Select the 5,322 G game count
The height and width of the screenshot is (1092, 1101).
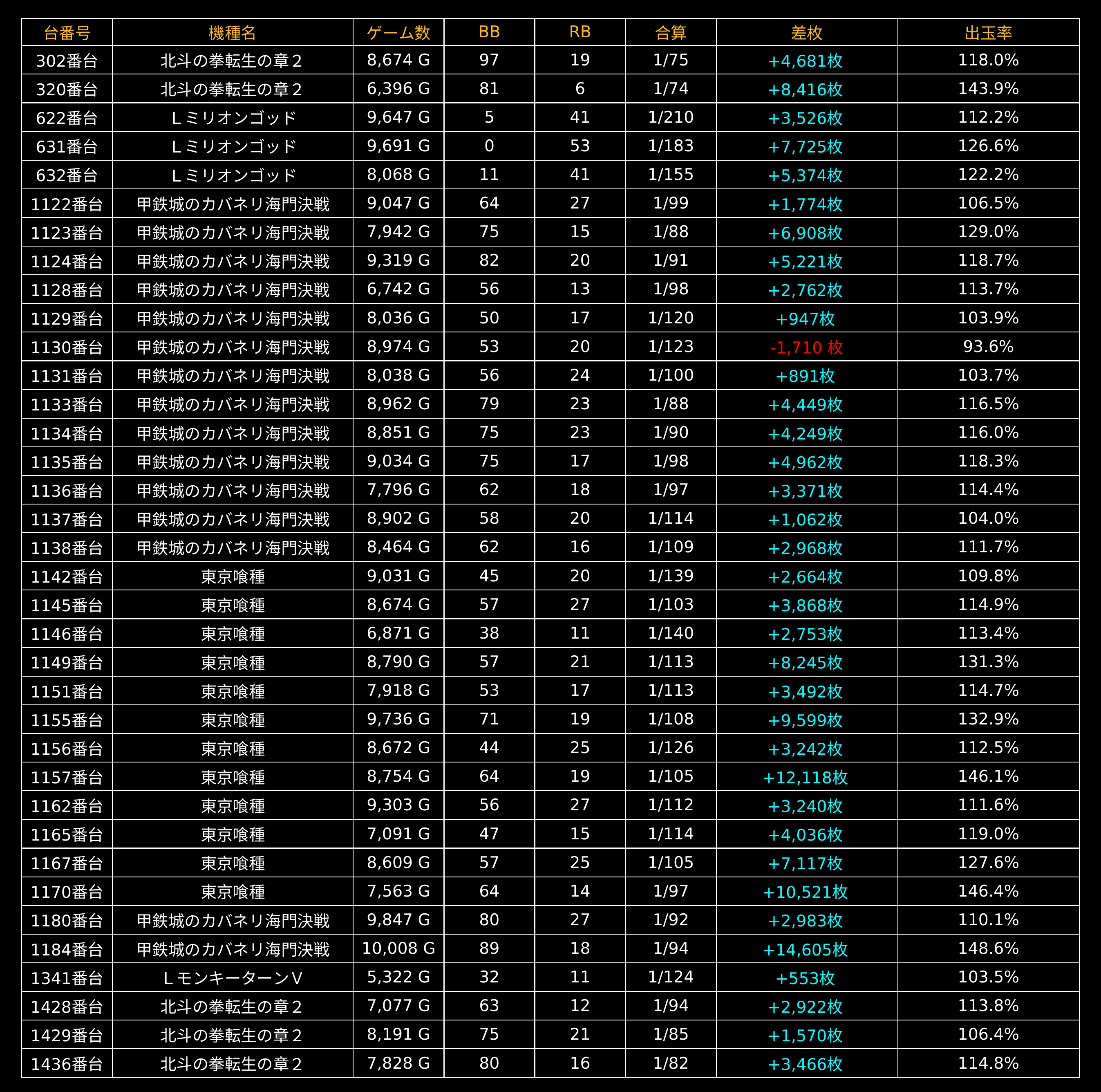tap(398, 978)
